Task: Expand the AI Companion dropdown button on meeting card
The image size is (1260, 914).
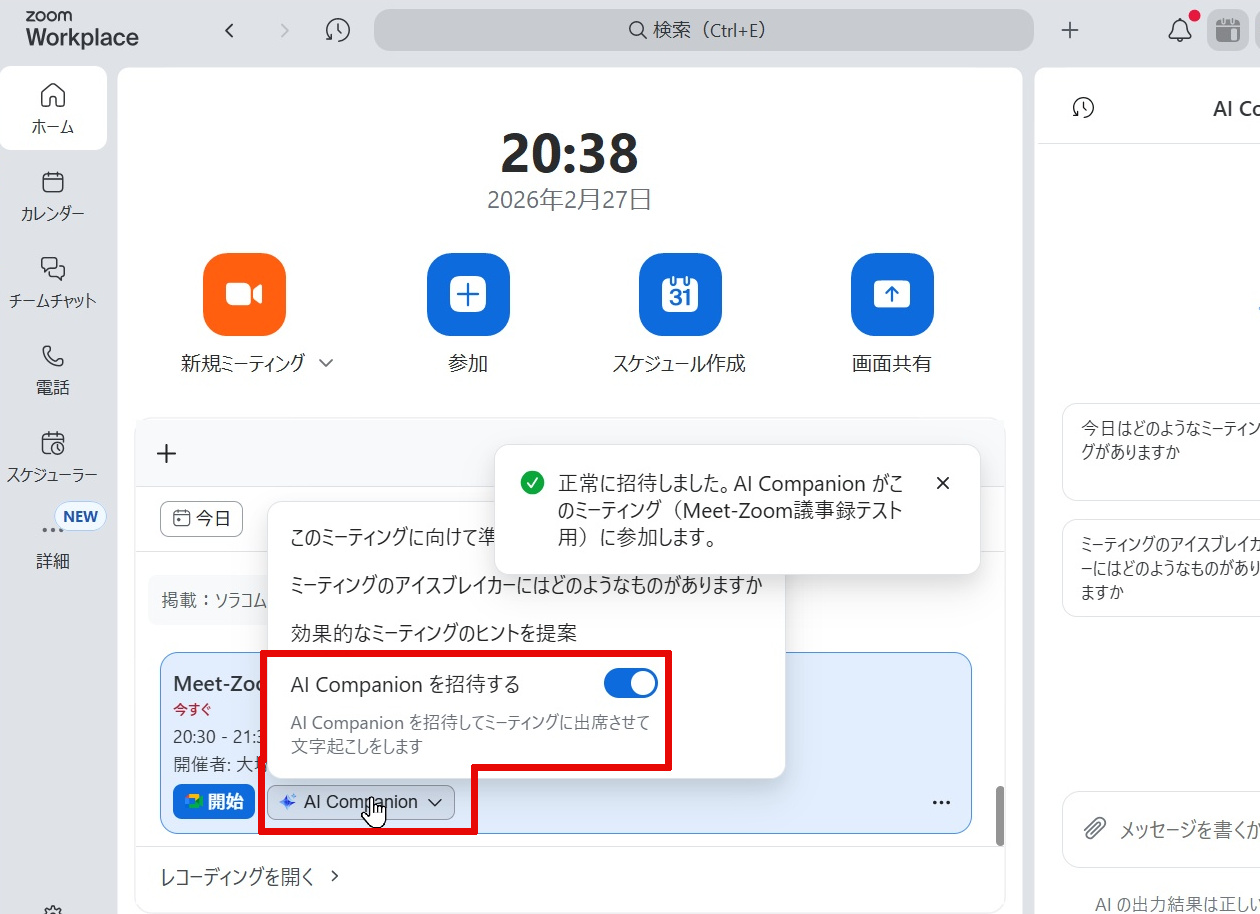Action: (x=361, y=802)
